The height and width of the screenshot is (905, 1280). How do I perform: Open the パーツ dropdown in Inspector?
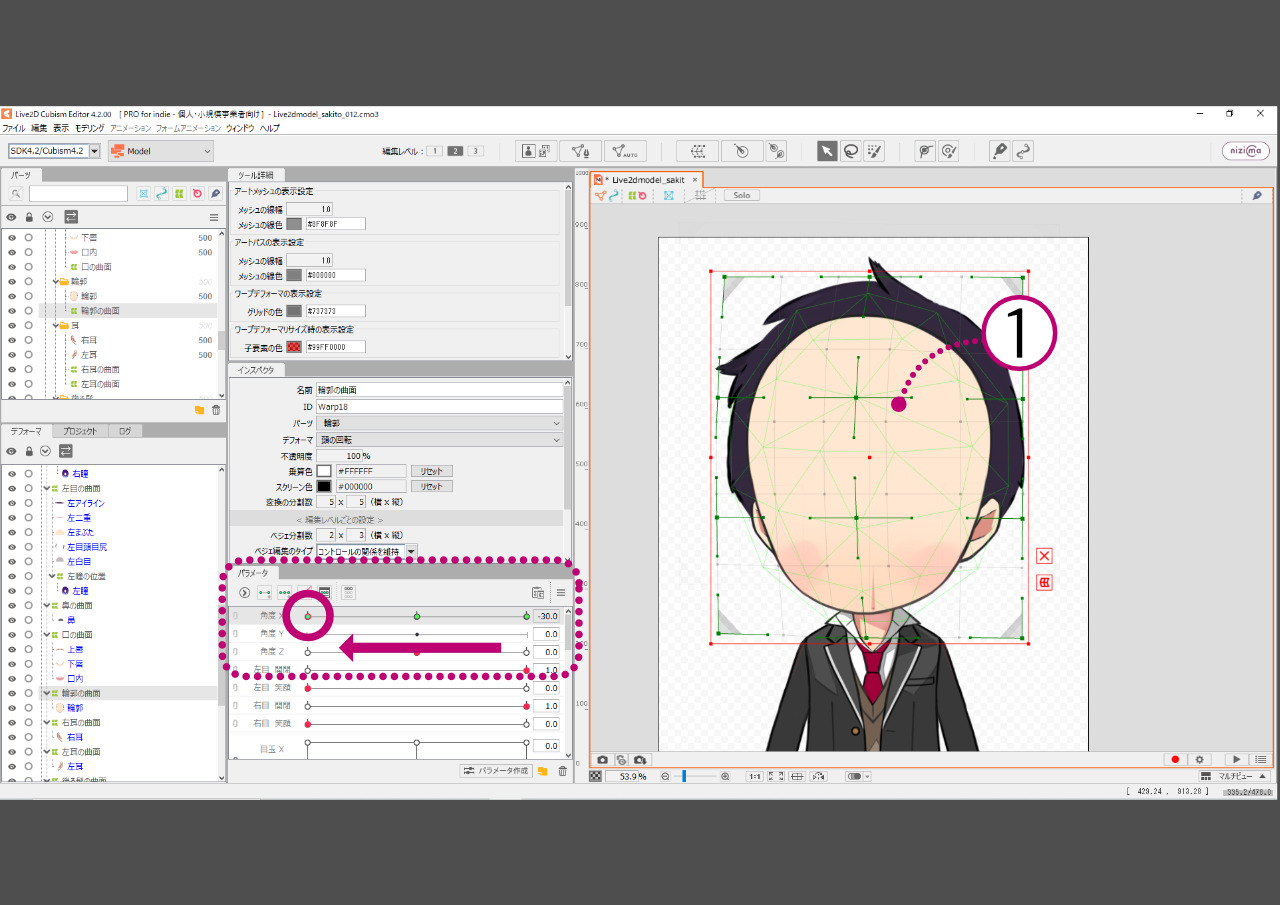click(x=439, y=423)
